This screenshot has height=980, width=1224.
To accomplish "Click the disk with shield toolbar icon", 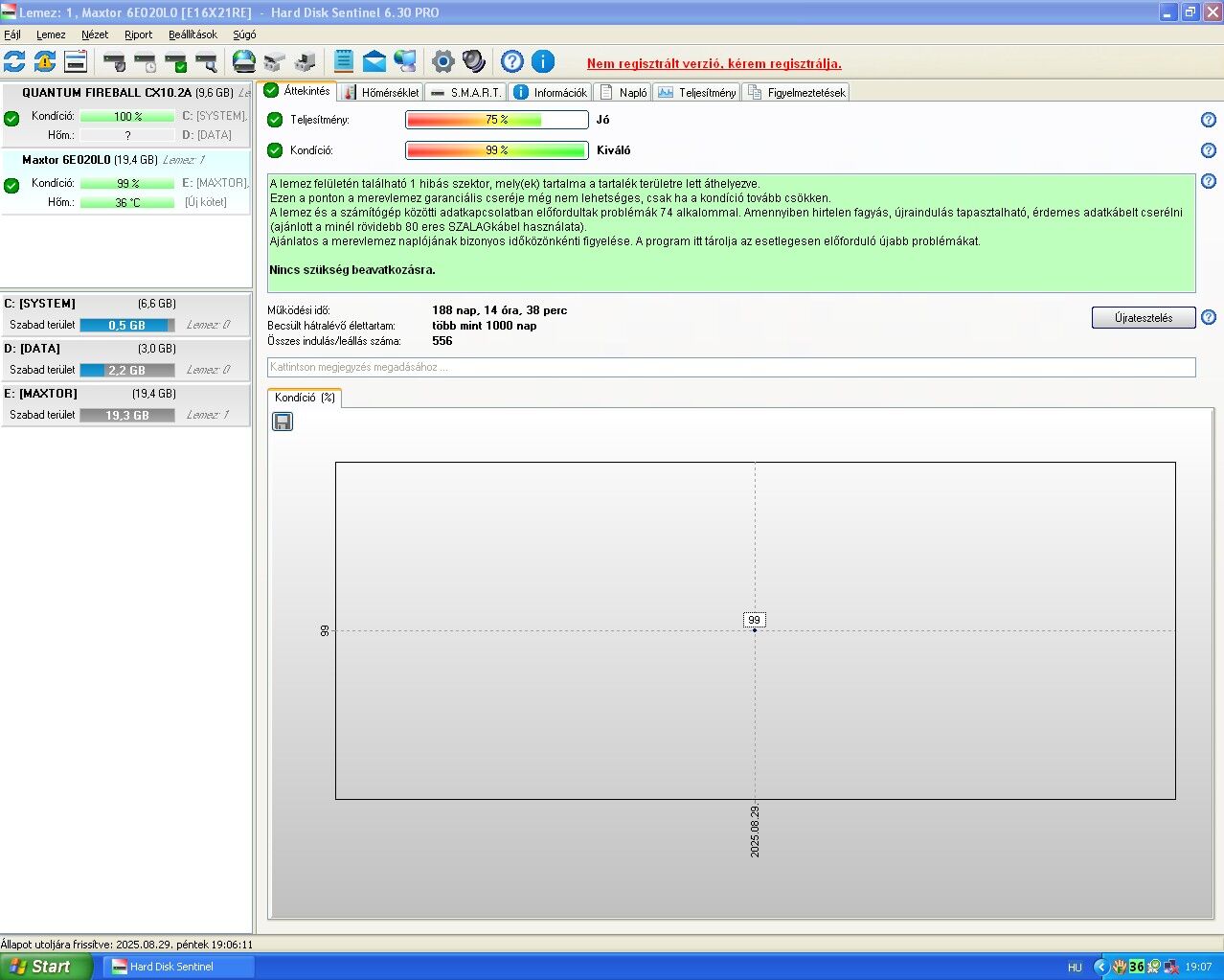I will (115, 62).
